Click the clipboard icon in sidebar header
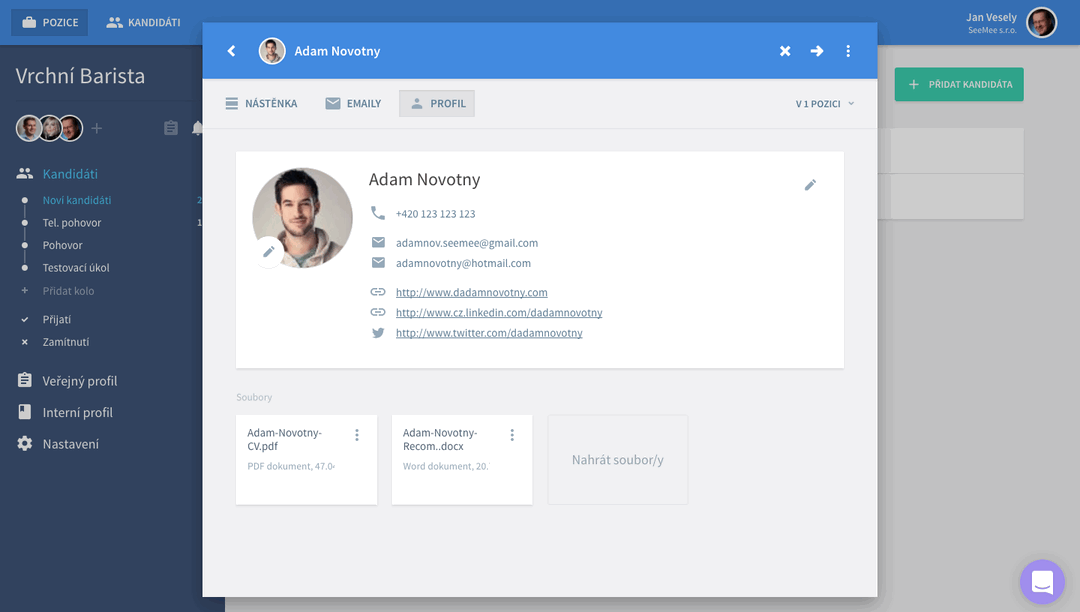This screenshot has width=1080, height=612. 171,127
